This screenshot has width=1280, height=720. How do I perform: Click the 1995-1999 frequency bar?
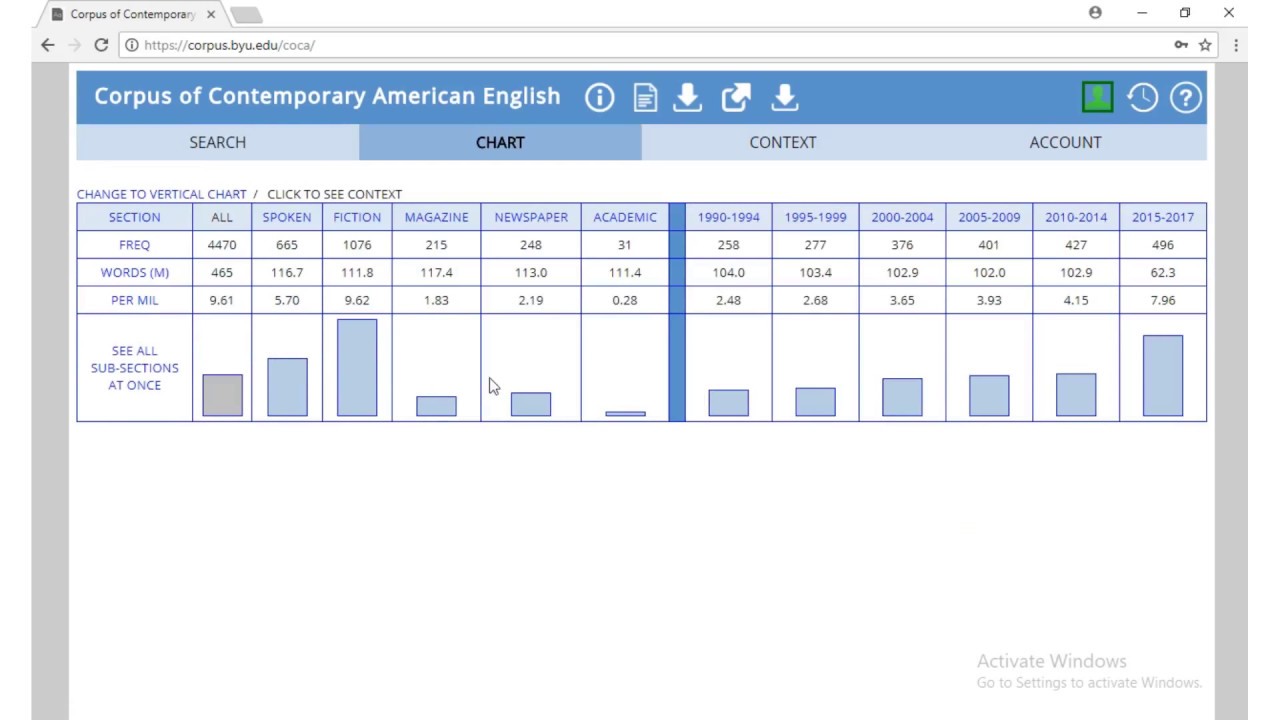[815, 402]
